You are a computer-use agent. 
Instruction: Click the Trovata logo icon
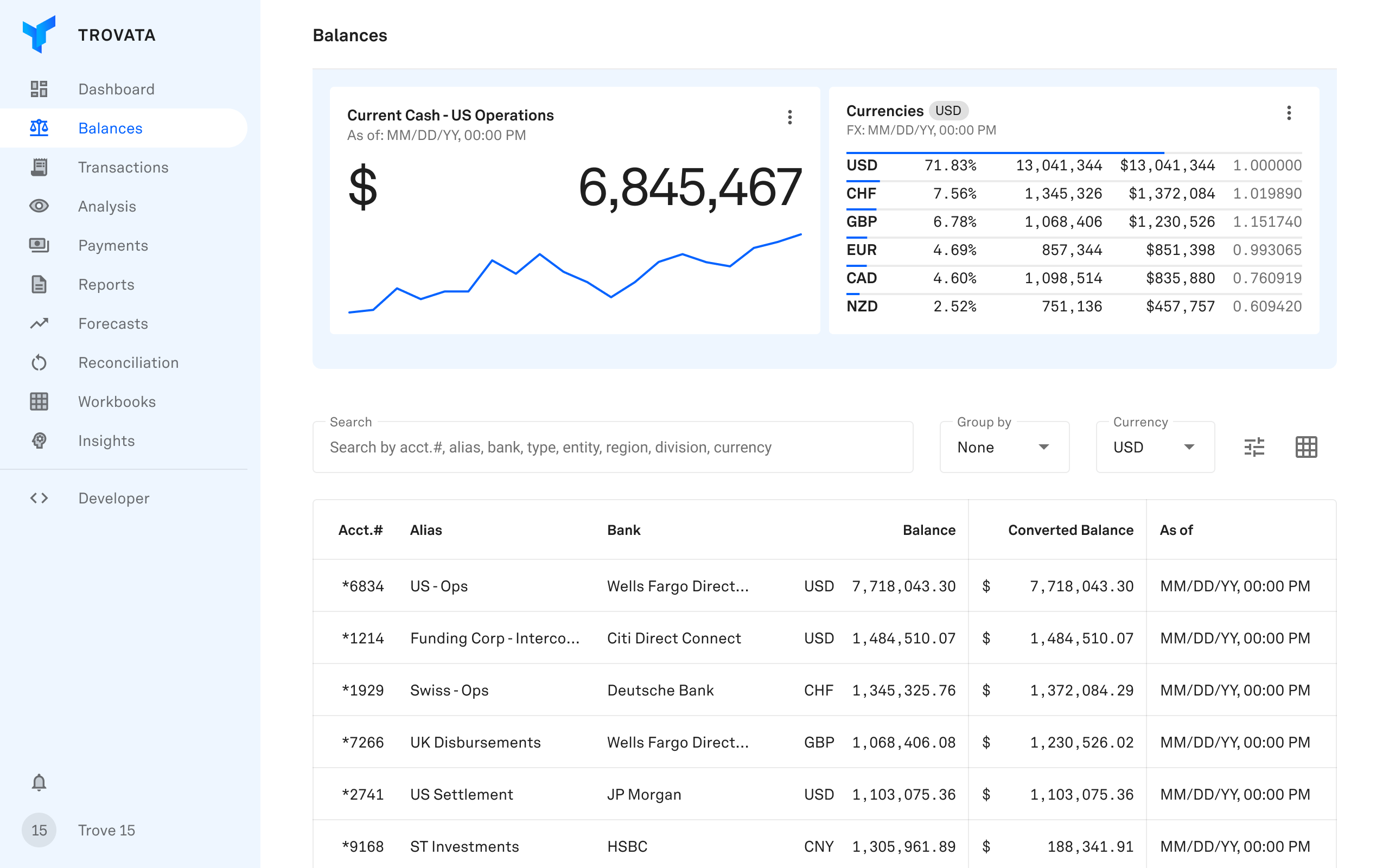pyautogui.click(x=39, y=34)
